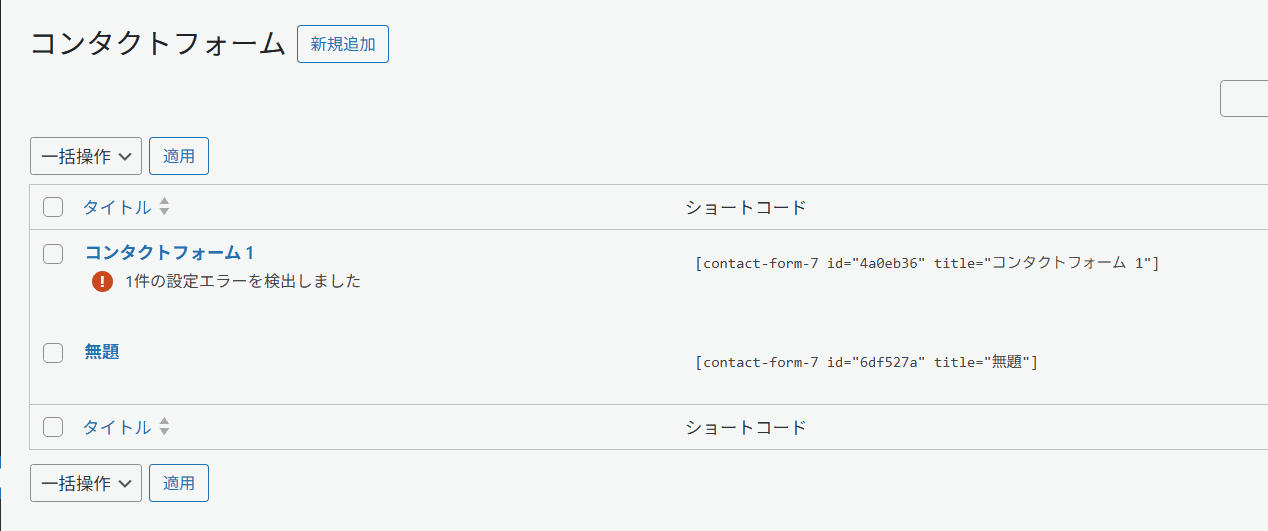Click the search input field at upper right
This screenshot has width=1268, height=531.
[1244, 99]
